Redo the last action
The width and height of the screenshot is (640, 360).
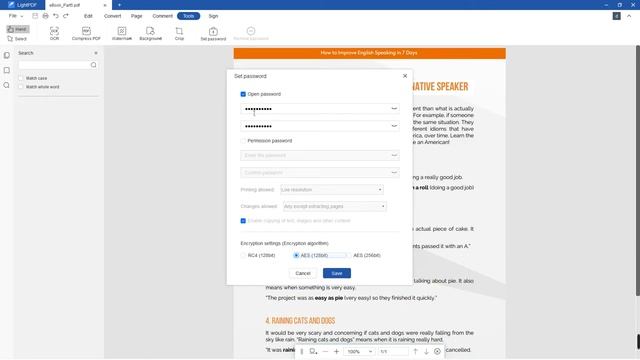(x=66, y=16)
